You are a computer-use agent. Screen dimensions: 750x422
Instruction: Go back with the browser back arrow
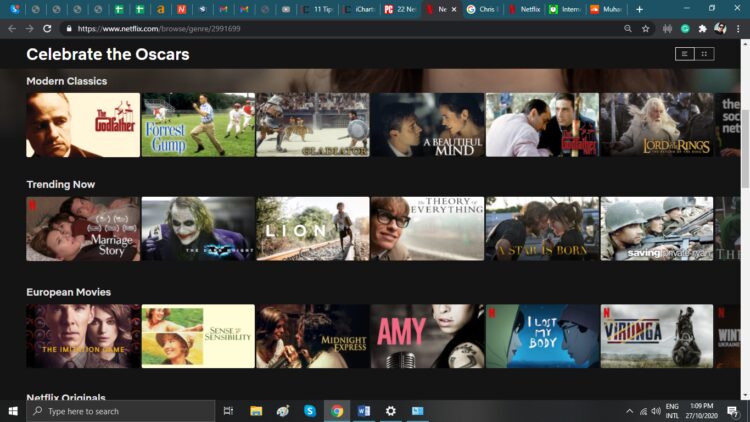12,29
